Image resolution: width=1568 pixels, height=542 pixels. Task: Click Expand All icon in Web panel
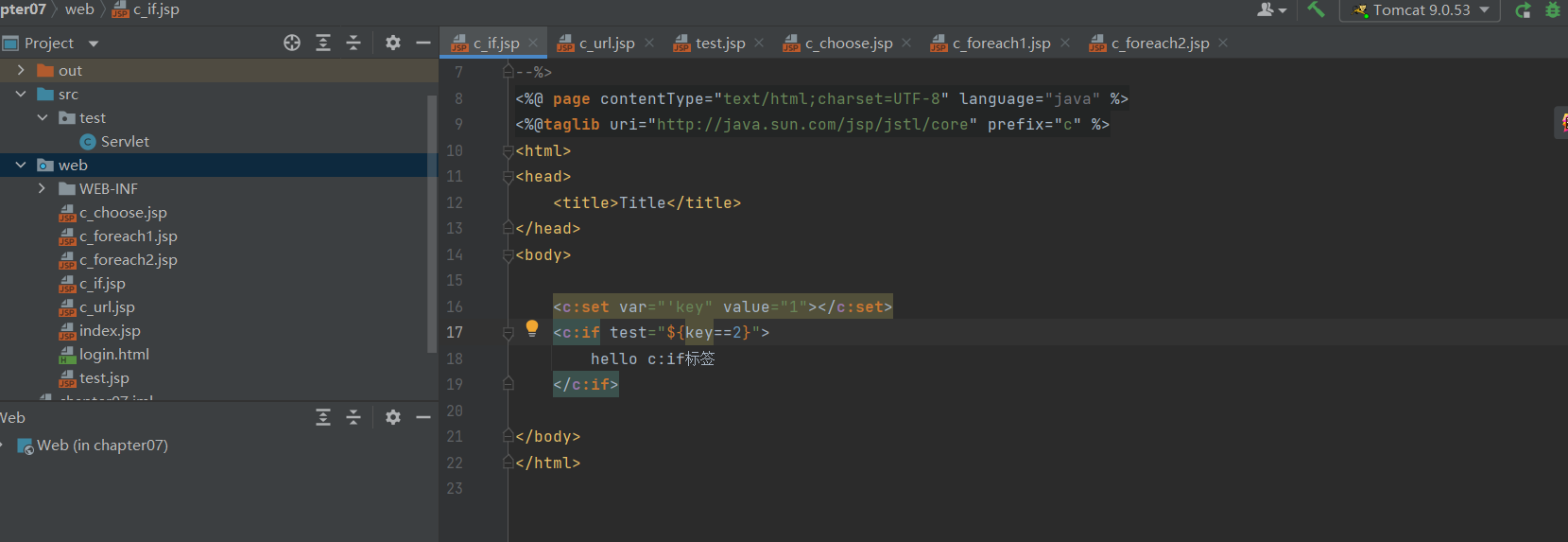[x=323, y=417]
